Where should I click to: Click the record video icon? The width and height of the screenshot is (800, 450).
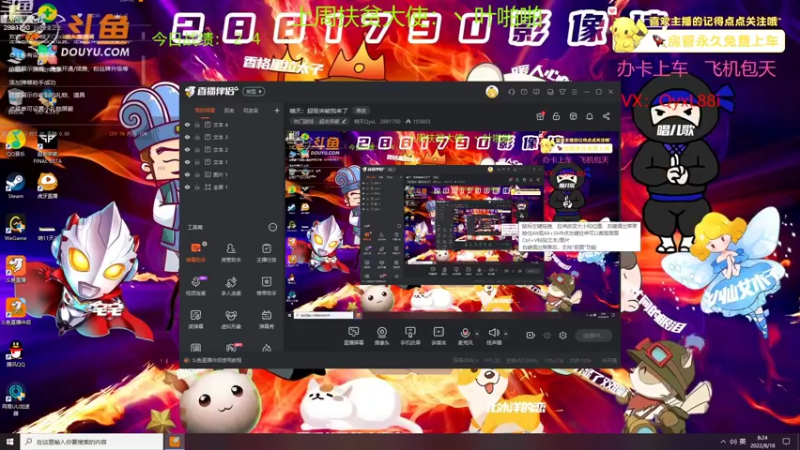click(x=531, y=335)
